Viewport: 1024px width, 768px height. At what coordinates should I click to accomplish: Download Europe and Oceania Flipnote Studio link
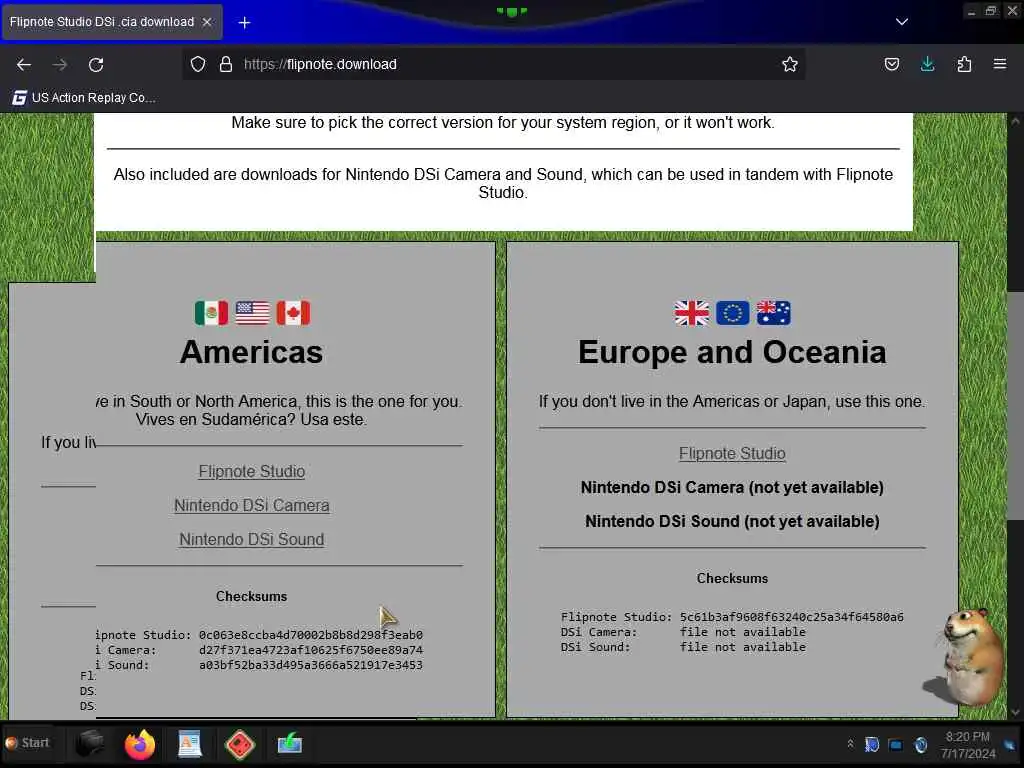(732, 453)
